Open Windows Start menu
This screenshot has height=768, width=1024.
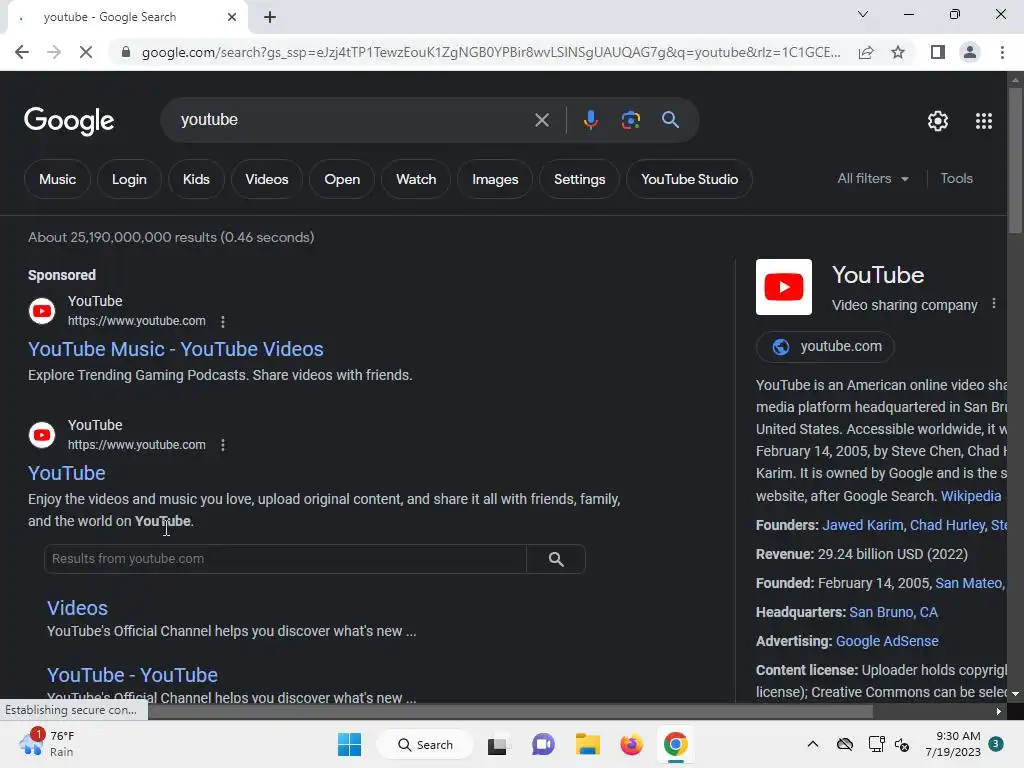coord(349,744)
